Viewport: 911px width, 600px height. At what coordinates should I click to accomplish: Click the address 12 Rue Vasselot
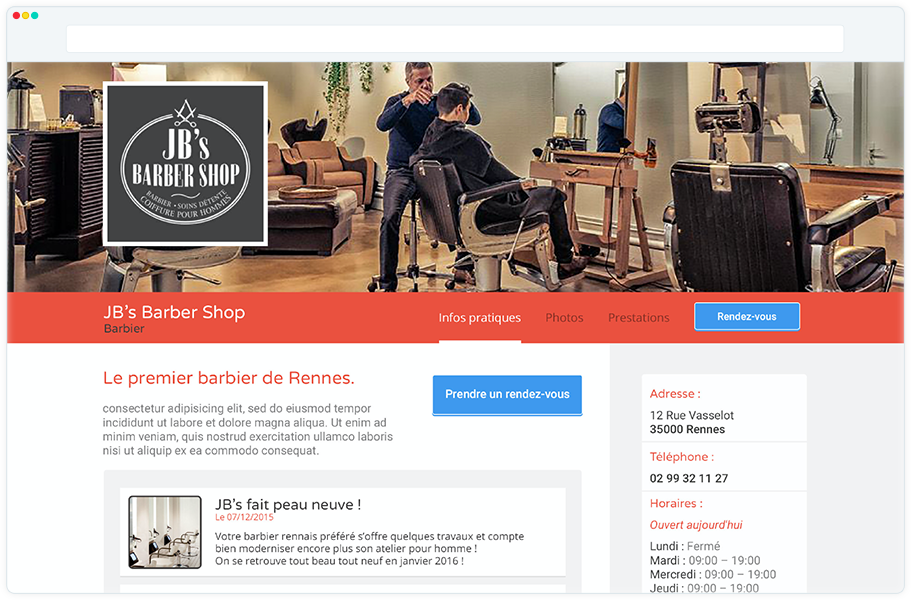click(691, 415)
